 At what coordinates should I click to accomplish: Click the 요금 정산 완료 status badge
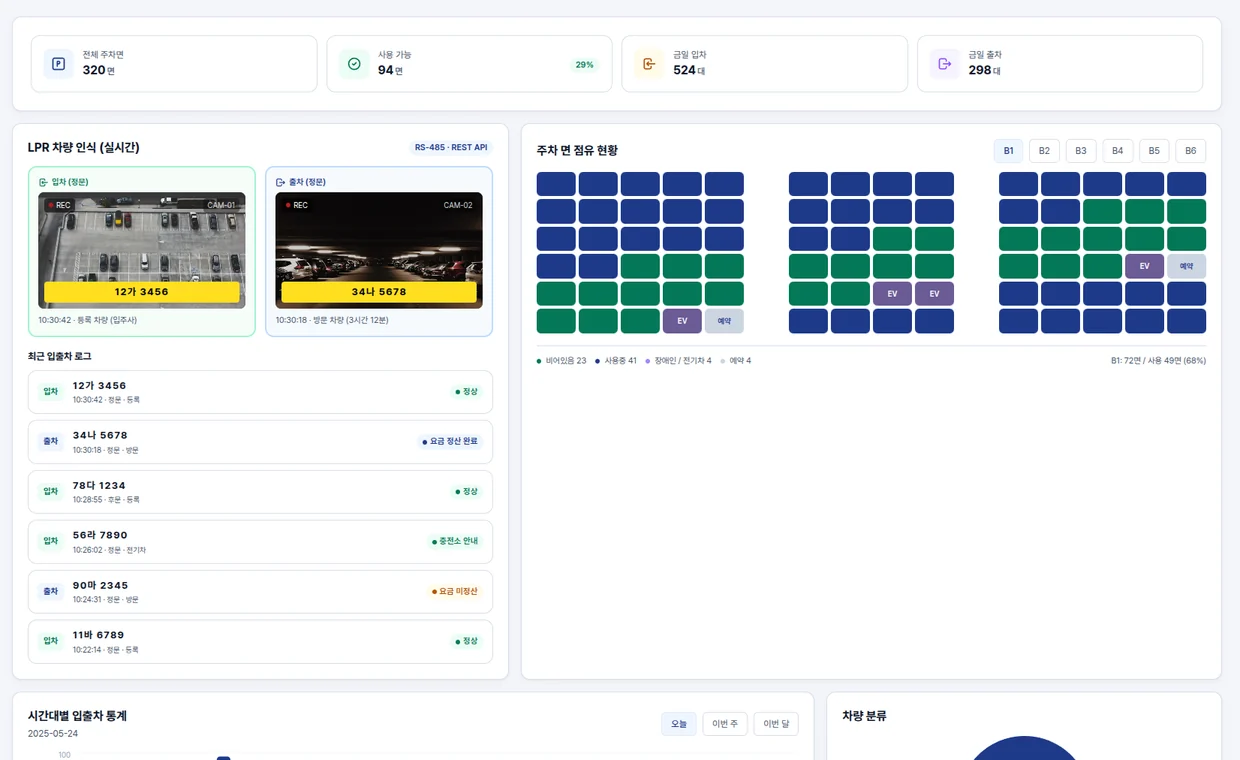(x=450, y=441)
